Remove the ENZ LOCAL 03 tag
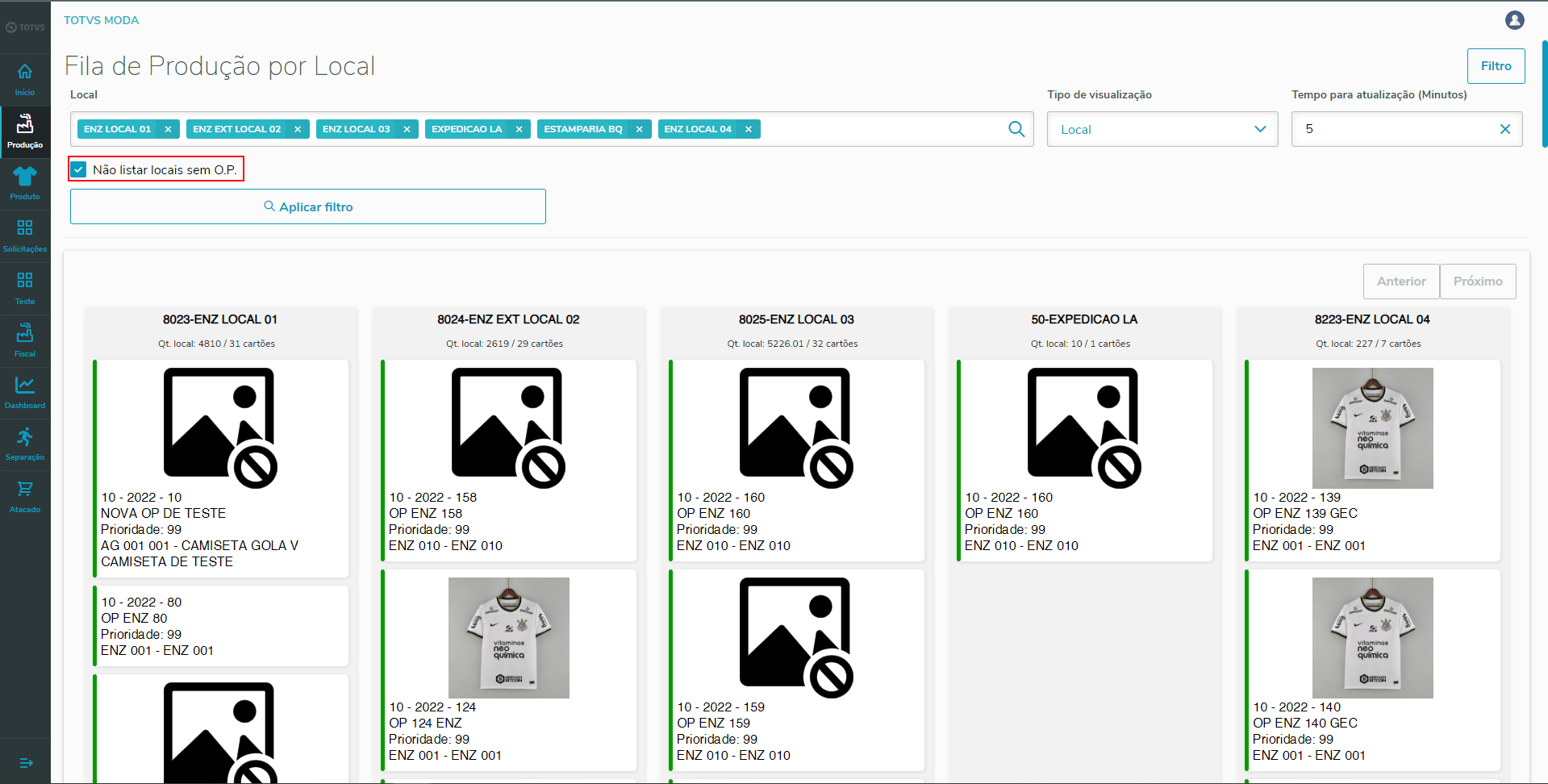1548x784 pixels. point(407,129)
